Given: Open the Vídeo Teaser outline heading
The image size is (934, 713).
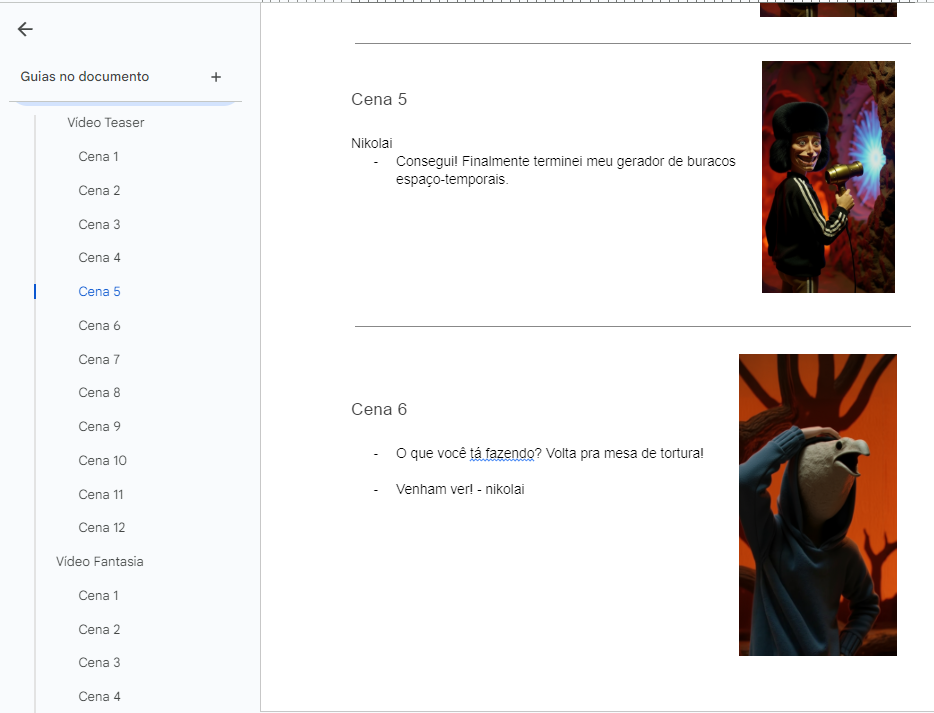Looking at the screenshot, I should [106, 123].
